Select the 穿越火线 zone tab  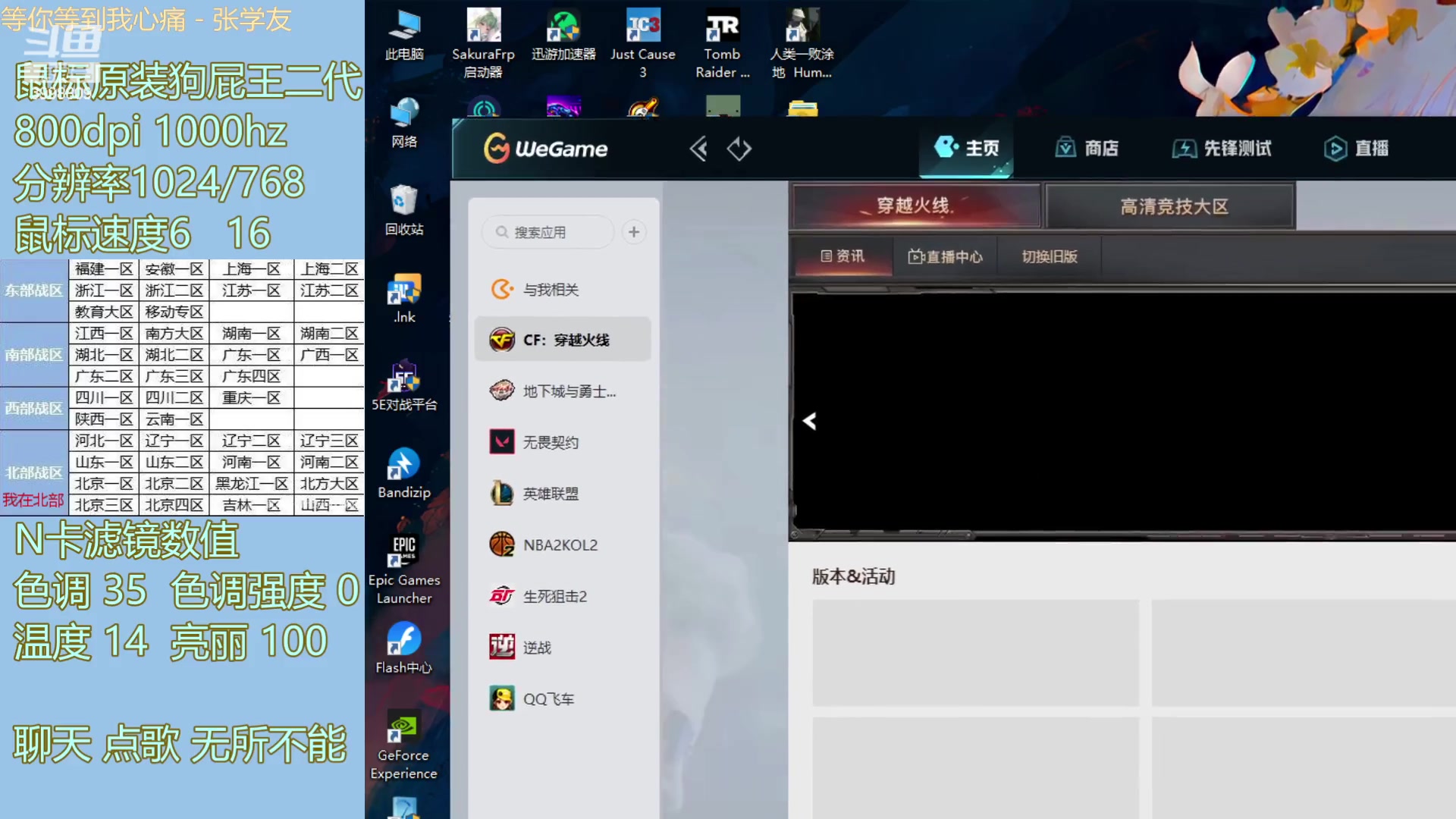click(x=915, y=206)
